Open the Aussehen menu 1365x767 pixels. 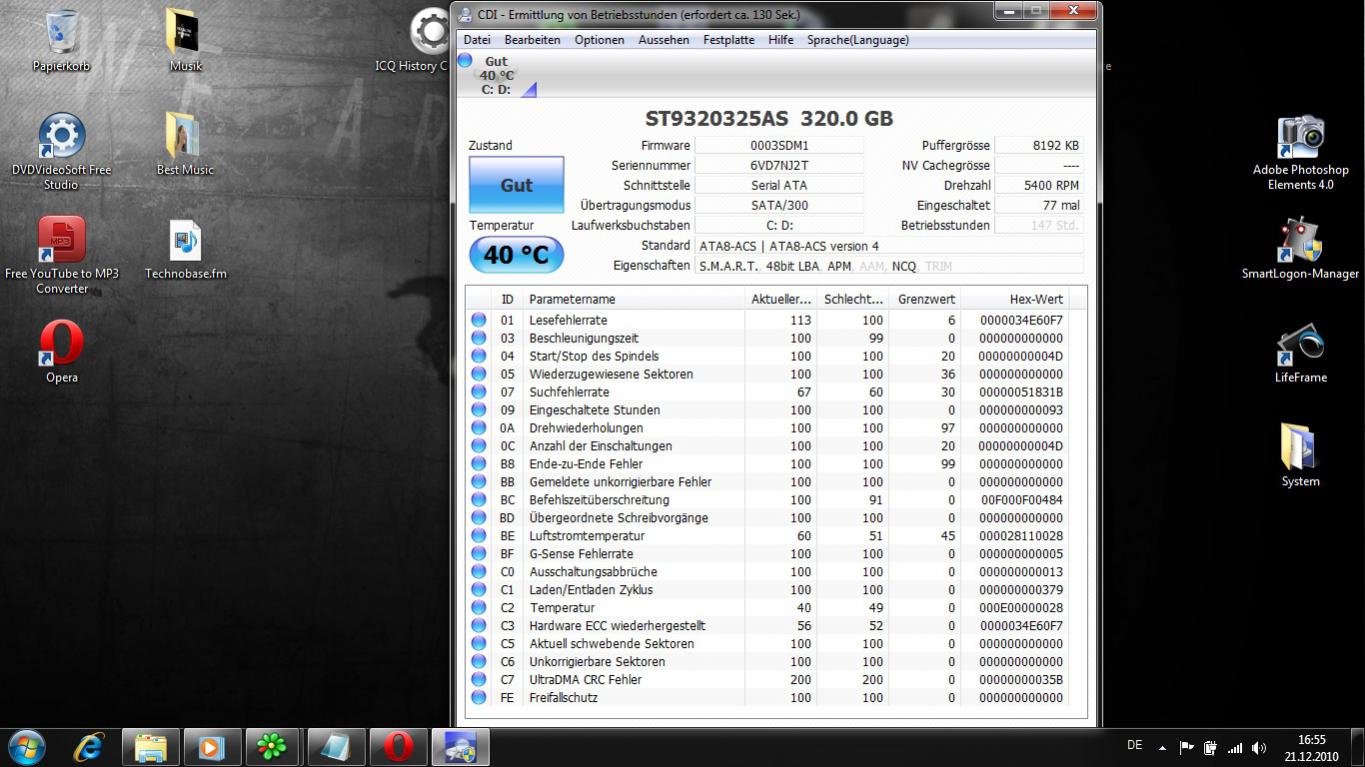coord(664,40)
